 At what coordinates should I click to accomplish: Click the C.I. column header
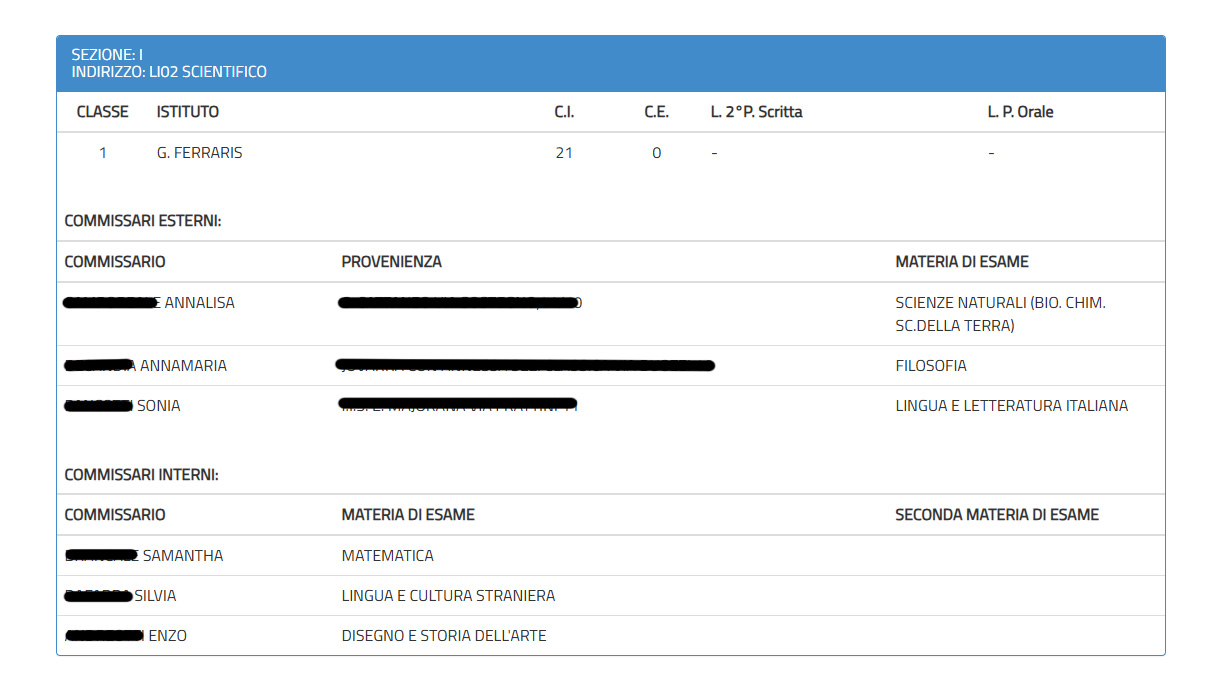click(x=564, y=112)
